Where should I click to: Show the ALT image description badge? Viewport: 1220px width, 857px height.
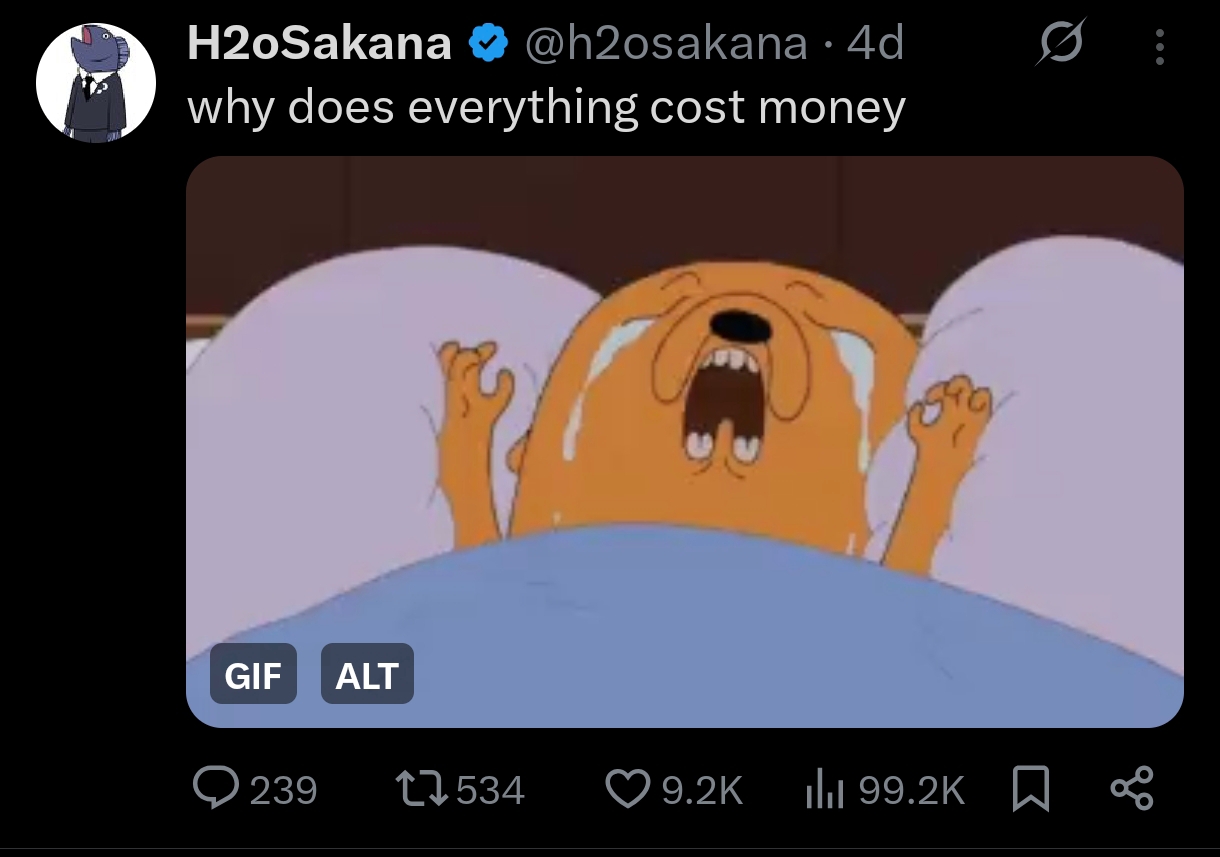tap(367, 676)
